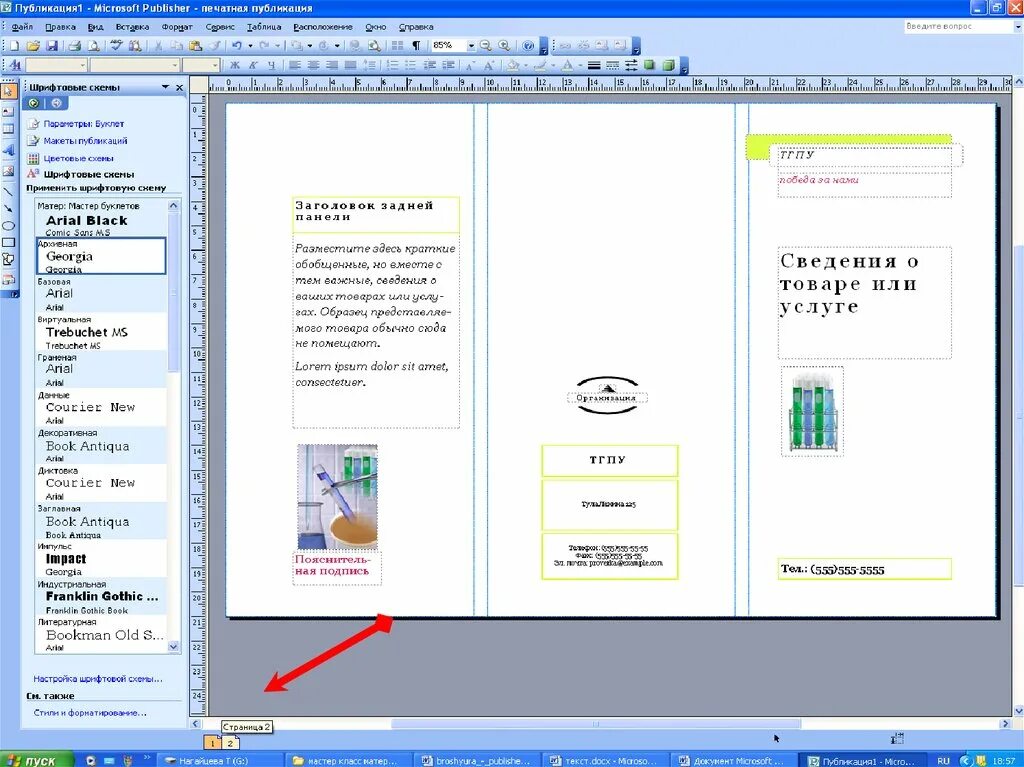Click the Undo arrow icon
Viewport: 1024px width, 767px height.
pos(236,46)
